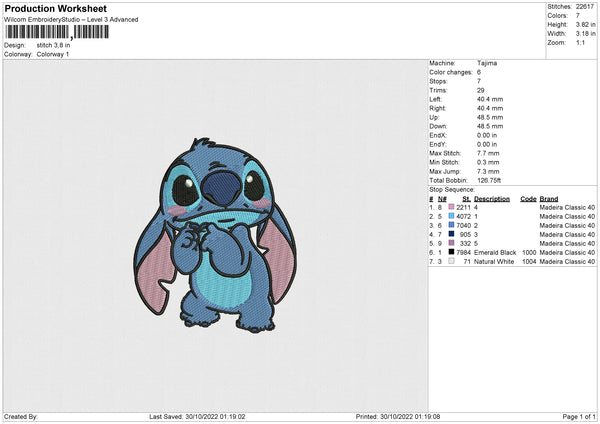Click the Machine Tajima value

(x=488, y=62)
